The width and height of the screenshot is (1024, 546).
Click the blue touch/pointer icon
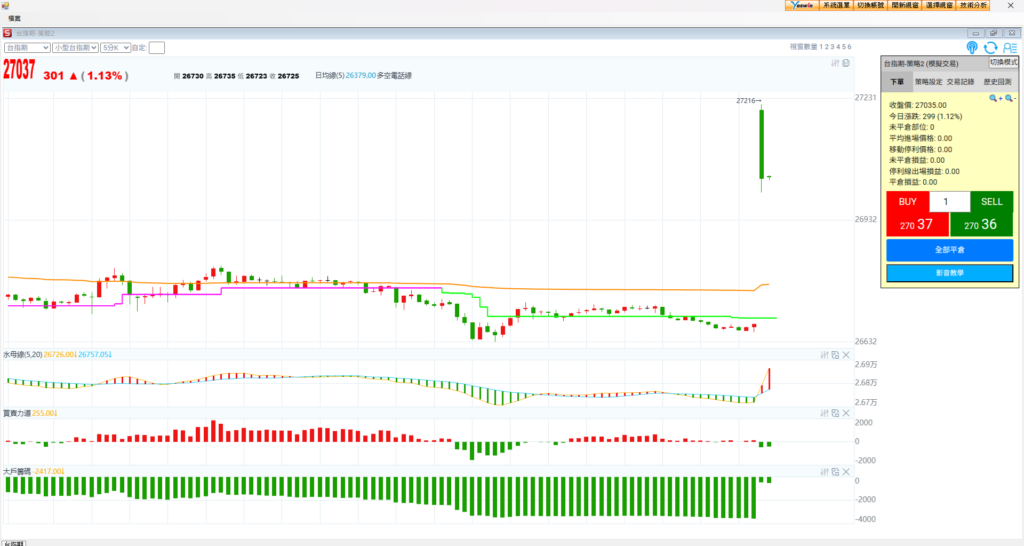972,47
